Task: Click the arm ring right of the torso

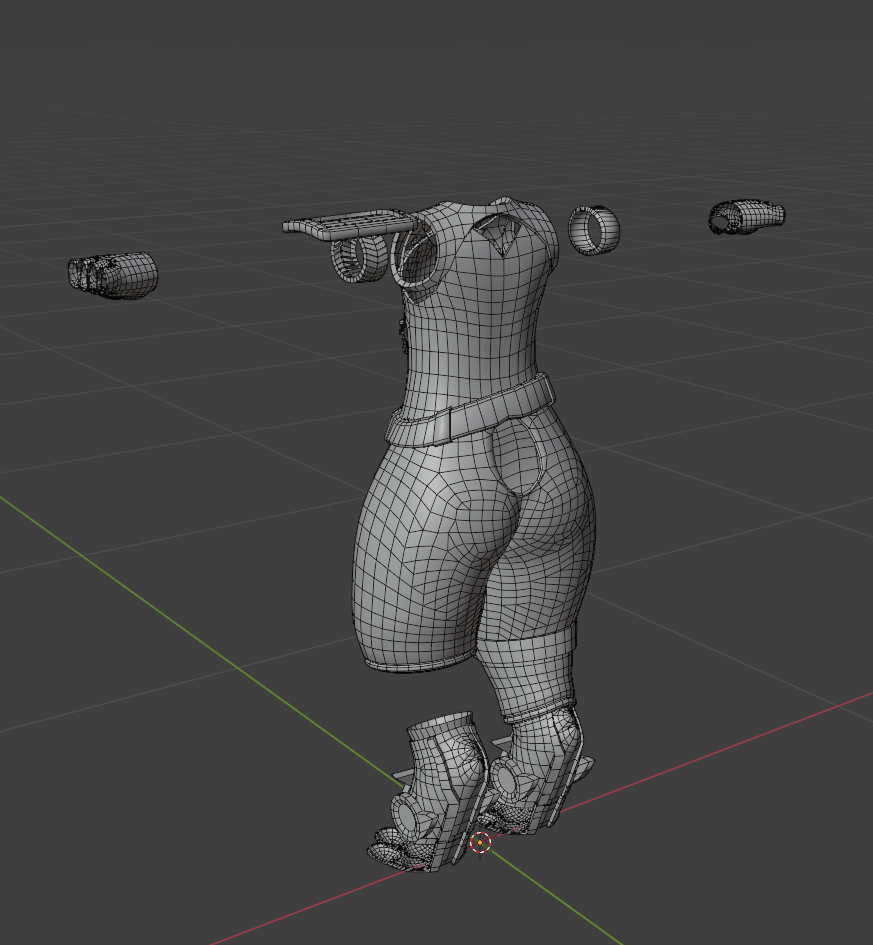Action: (594, 230)
